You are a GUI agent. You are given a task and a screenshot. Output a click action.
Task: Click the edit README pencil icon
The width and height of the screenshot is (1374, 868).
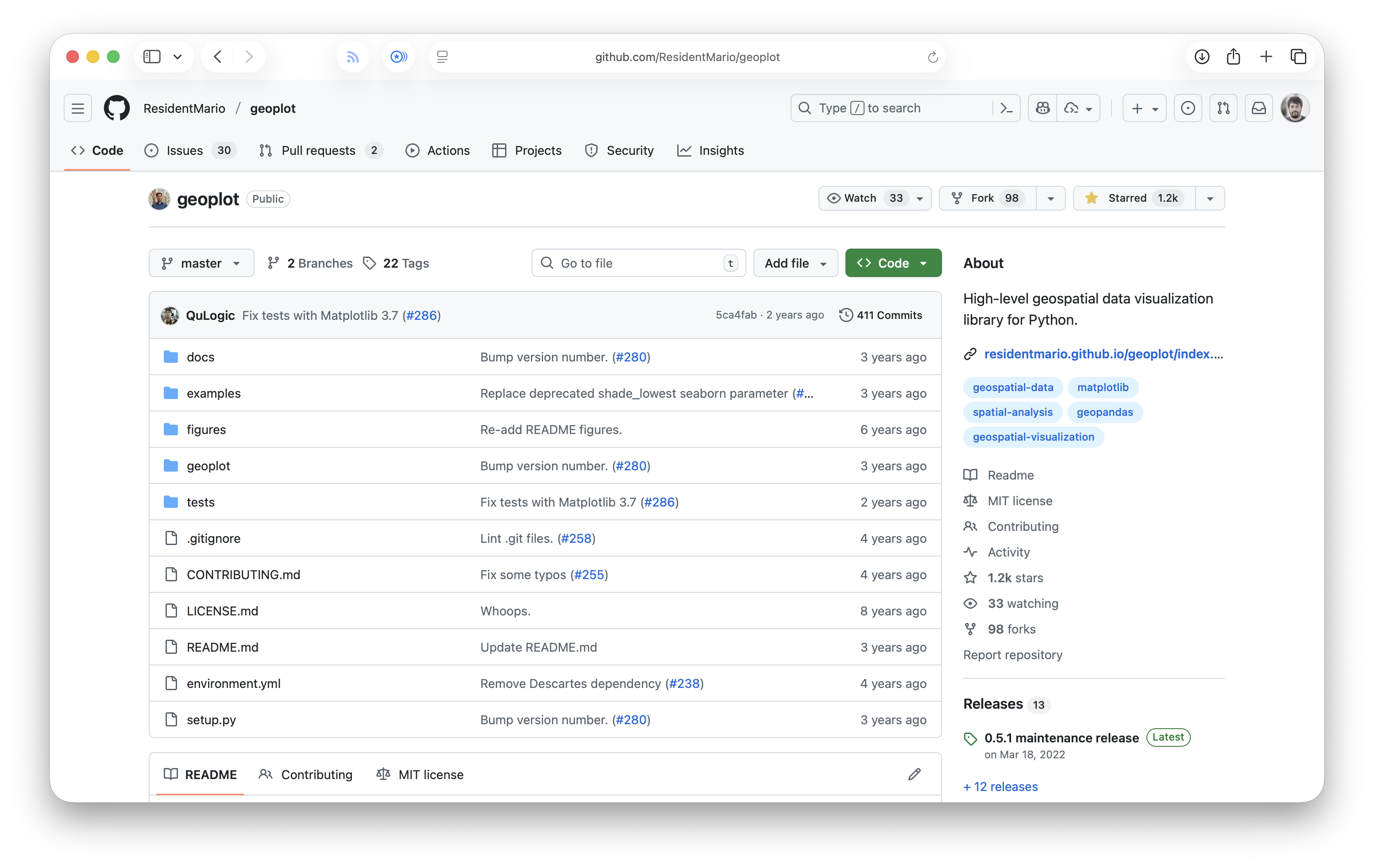[x=914, y=774]
